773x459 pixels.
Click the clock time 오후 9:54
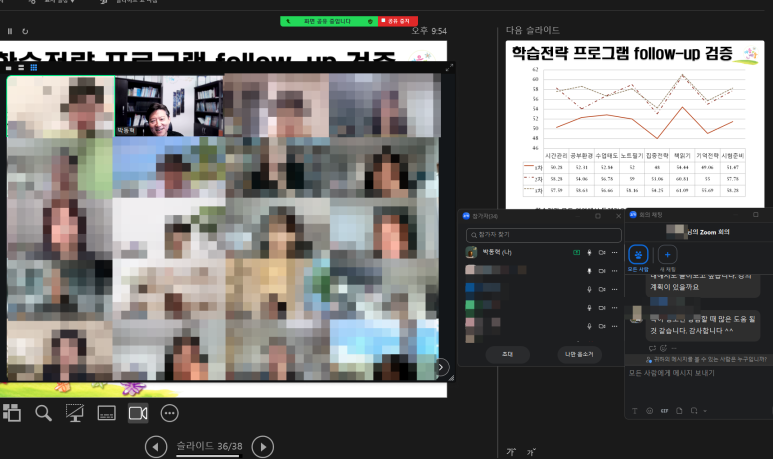tap(429, 31)
